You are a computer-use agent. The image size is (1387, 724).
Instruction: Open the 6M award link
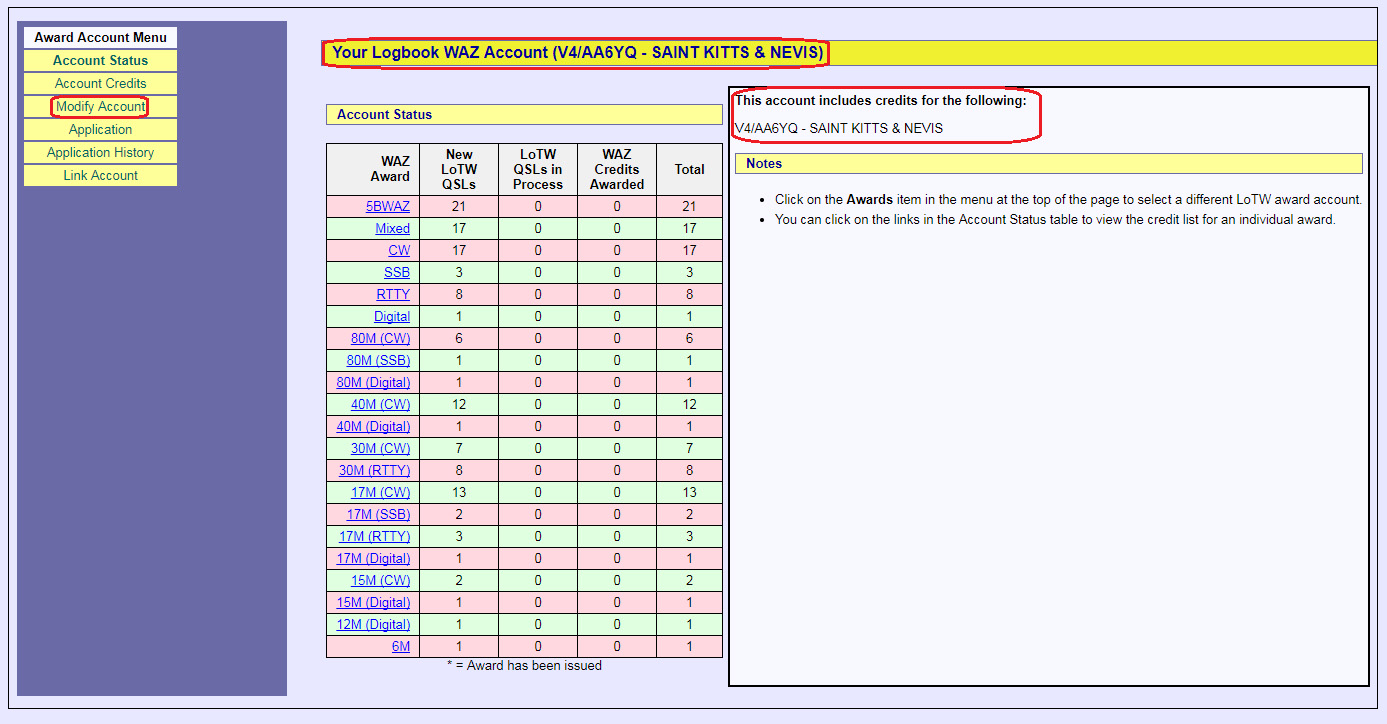400,647
